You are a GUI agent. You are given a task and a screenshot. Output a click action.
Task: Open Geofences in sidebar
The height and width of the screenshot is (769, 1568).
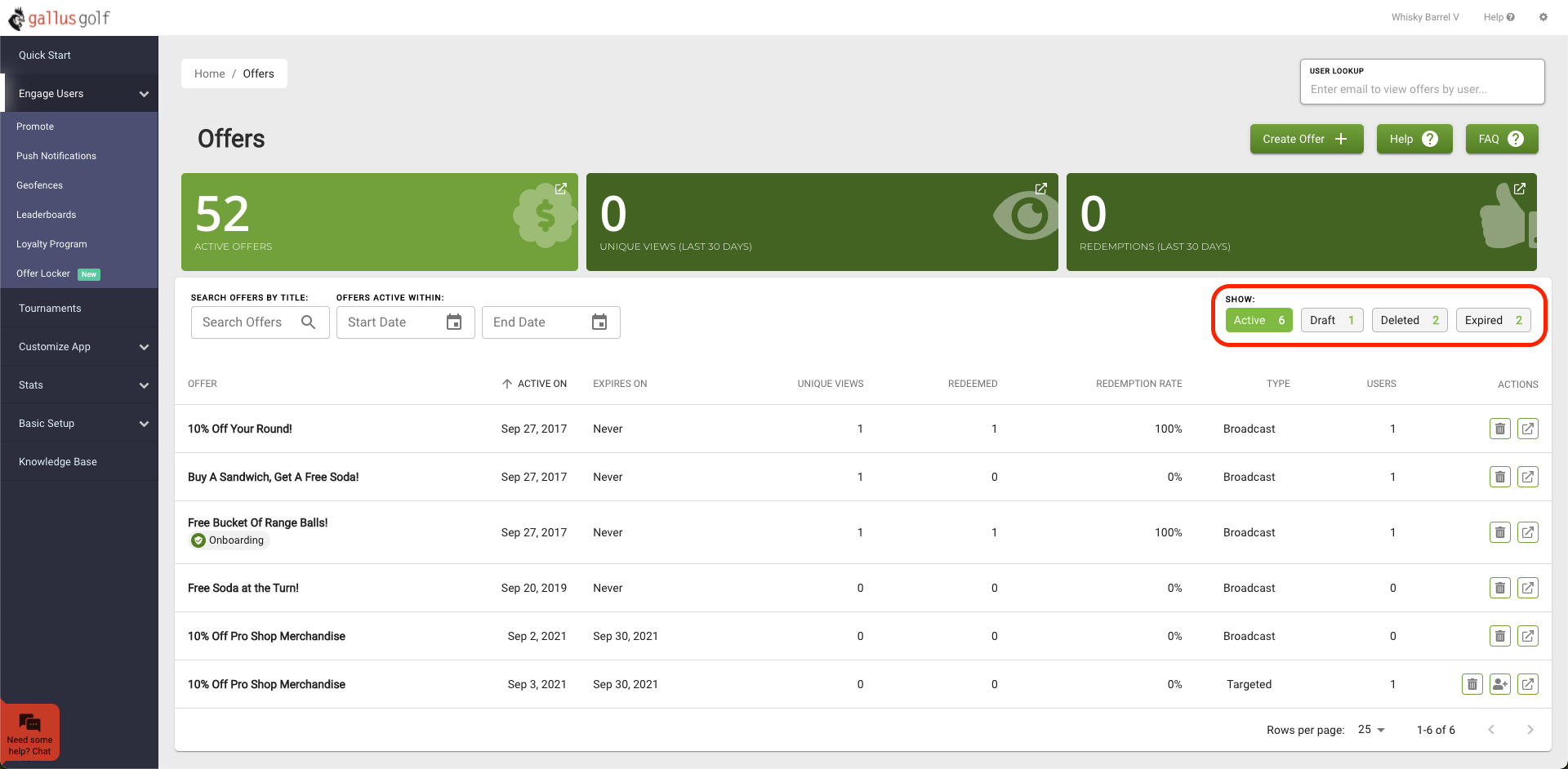point(39,185)
